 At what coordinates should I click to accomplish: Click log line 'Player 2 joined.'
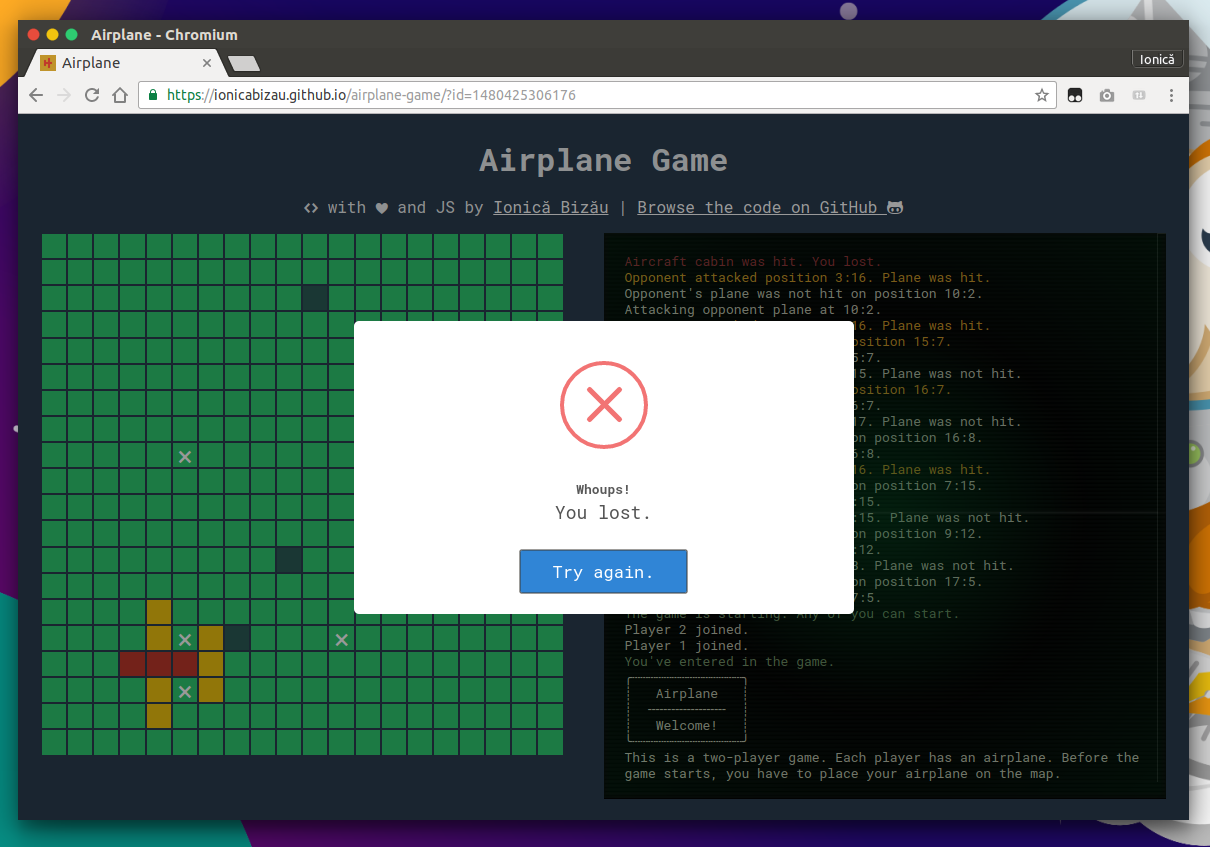point(686,630)
